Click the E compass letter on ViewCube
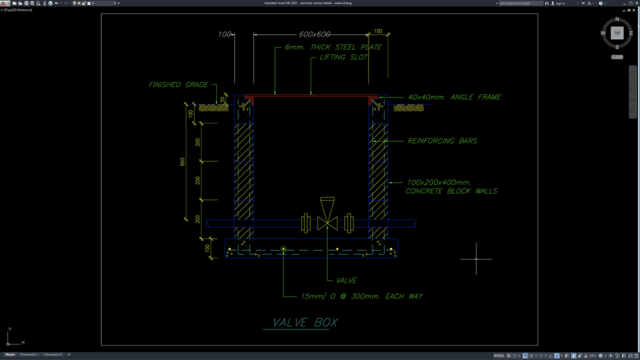The height and width of the screenshot is (360, 640). click(631, 33)
